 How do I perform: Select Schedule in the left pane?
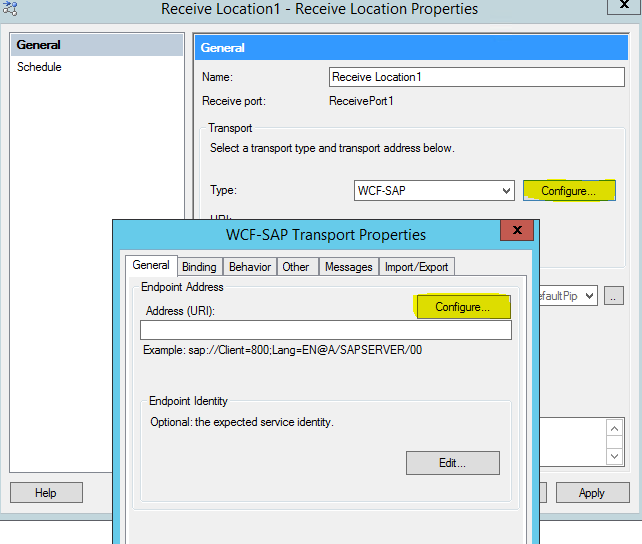click(x=39, y=67)
